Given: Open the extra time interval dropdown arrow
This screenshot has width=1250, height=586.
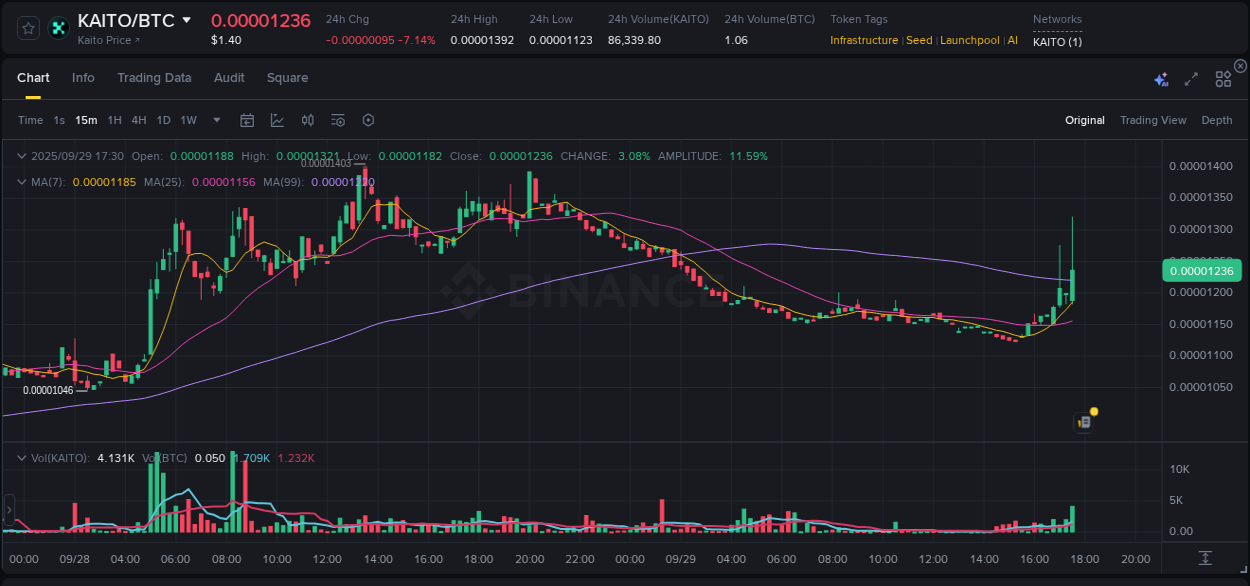Looking at the screenshot, I should tap(215, 120).
